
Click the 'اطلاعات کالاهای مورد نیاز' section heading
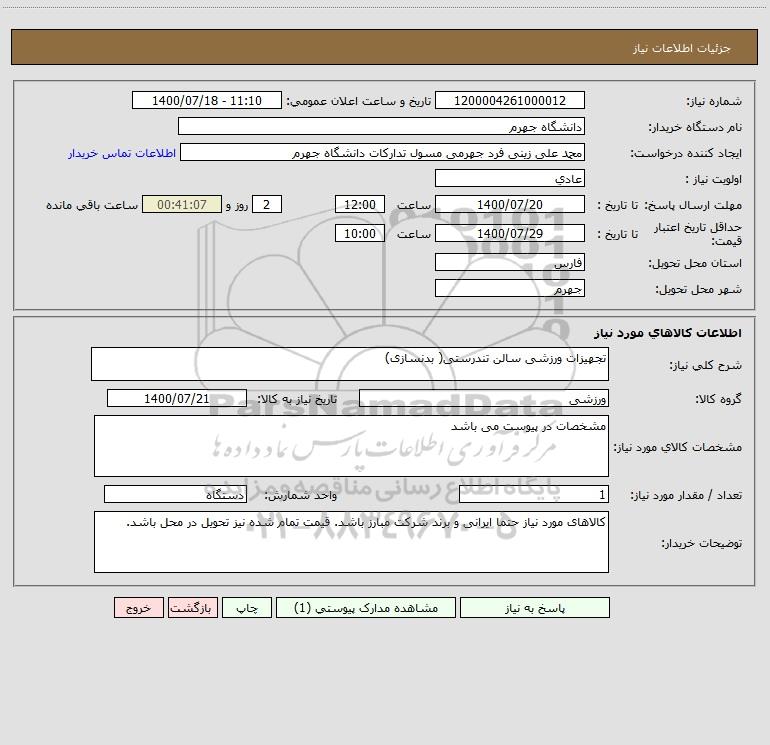pyautogui.click(x=668, y=333)
